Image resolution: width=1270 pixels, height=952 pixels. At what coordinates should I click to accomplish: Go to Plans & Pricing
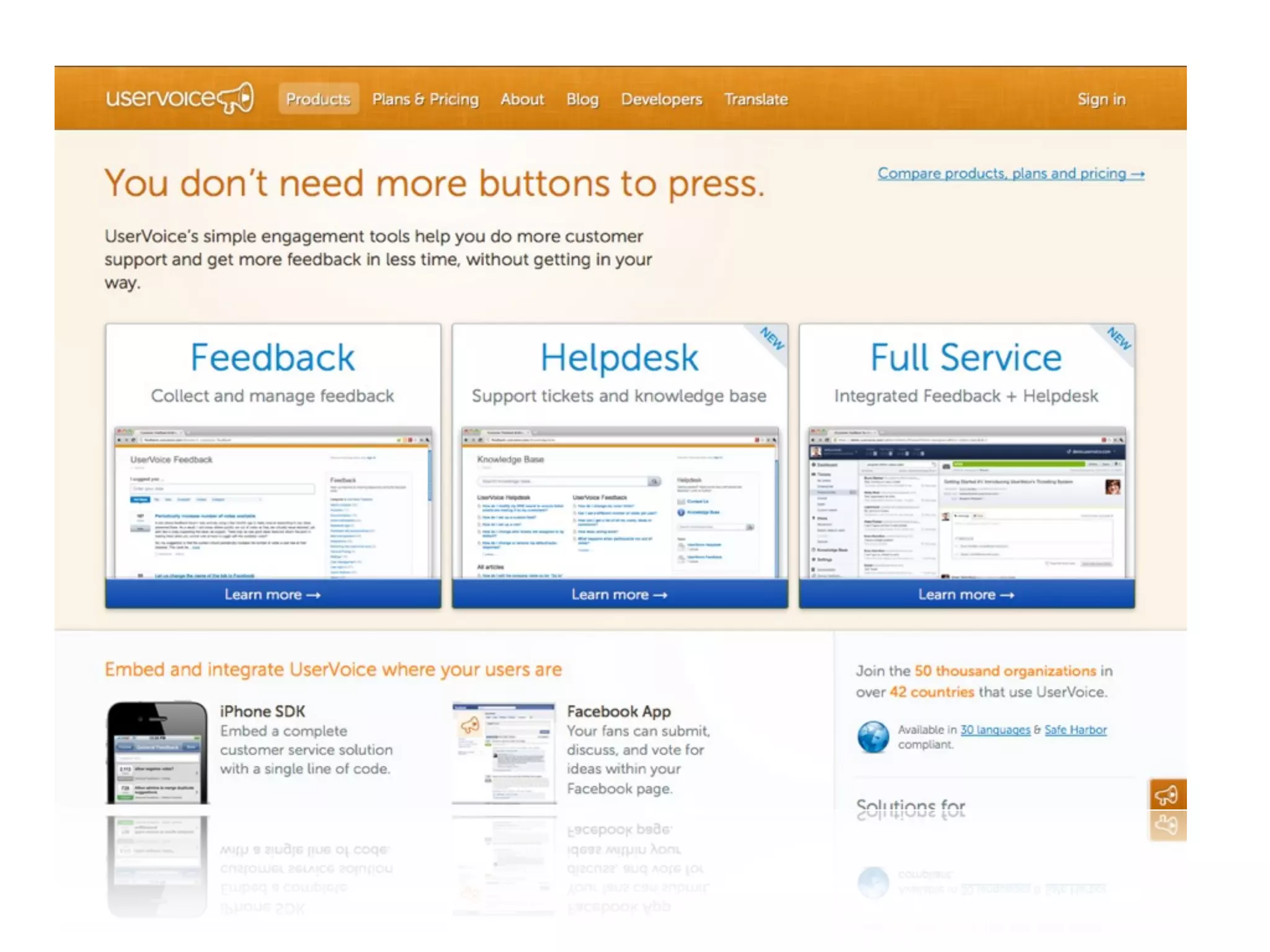point(425,99)
